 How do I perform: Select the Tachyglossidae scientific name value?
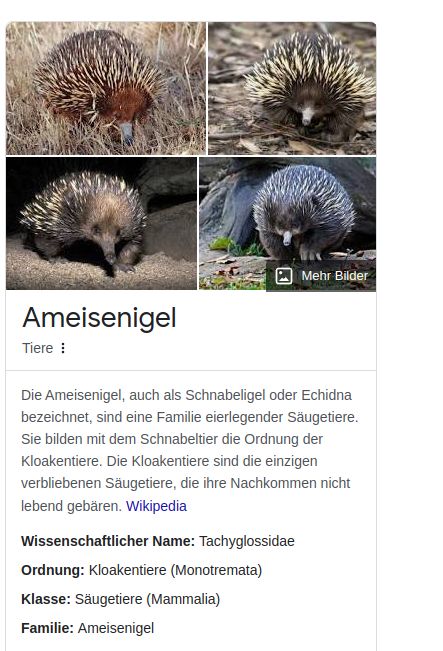coord(247,541)
